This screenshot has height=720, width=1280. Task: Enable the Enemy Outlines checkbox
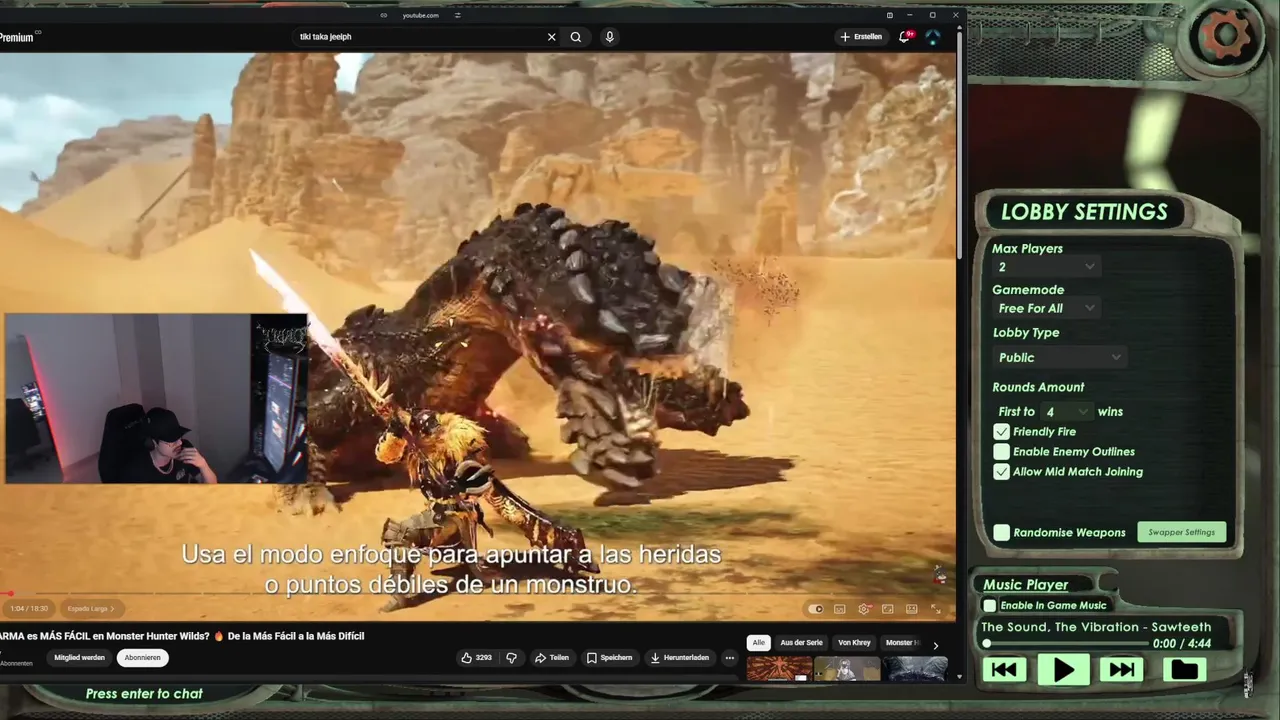point(1001,452)
